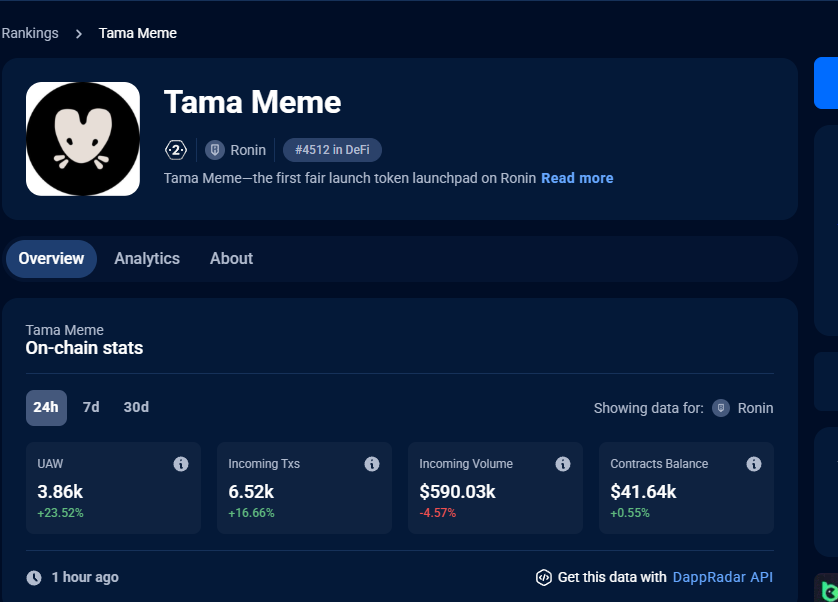Screen dimensions: 838x602
Task: Click the On-chain stats heading
Action: [x=84, y=348]
